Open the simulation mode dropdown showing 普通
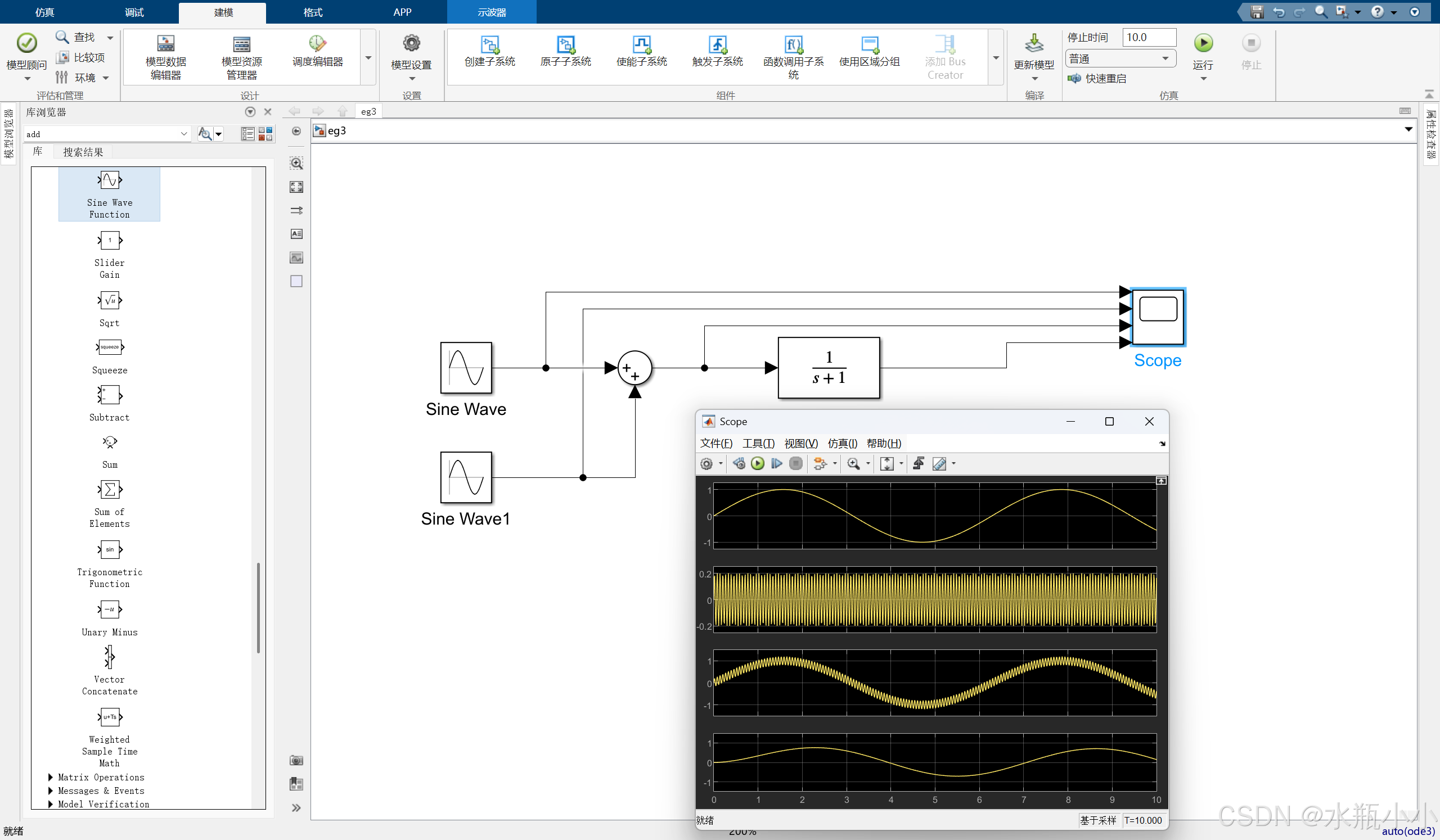Image resolution: width=1440 pixels, height=840 pixels. point(1120,58)
